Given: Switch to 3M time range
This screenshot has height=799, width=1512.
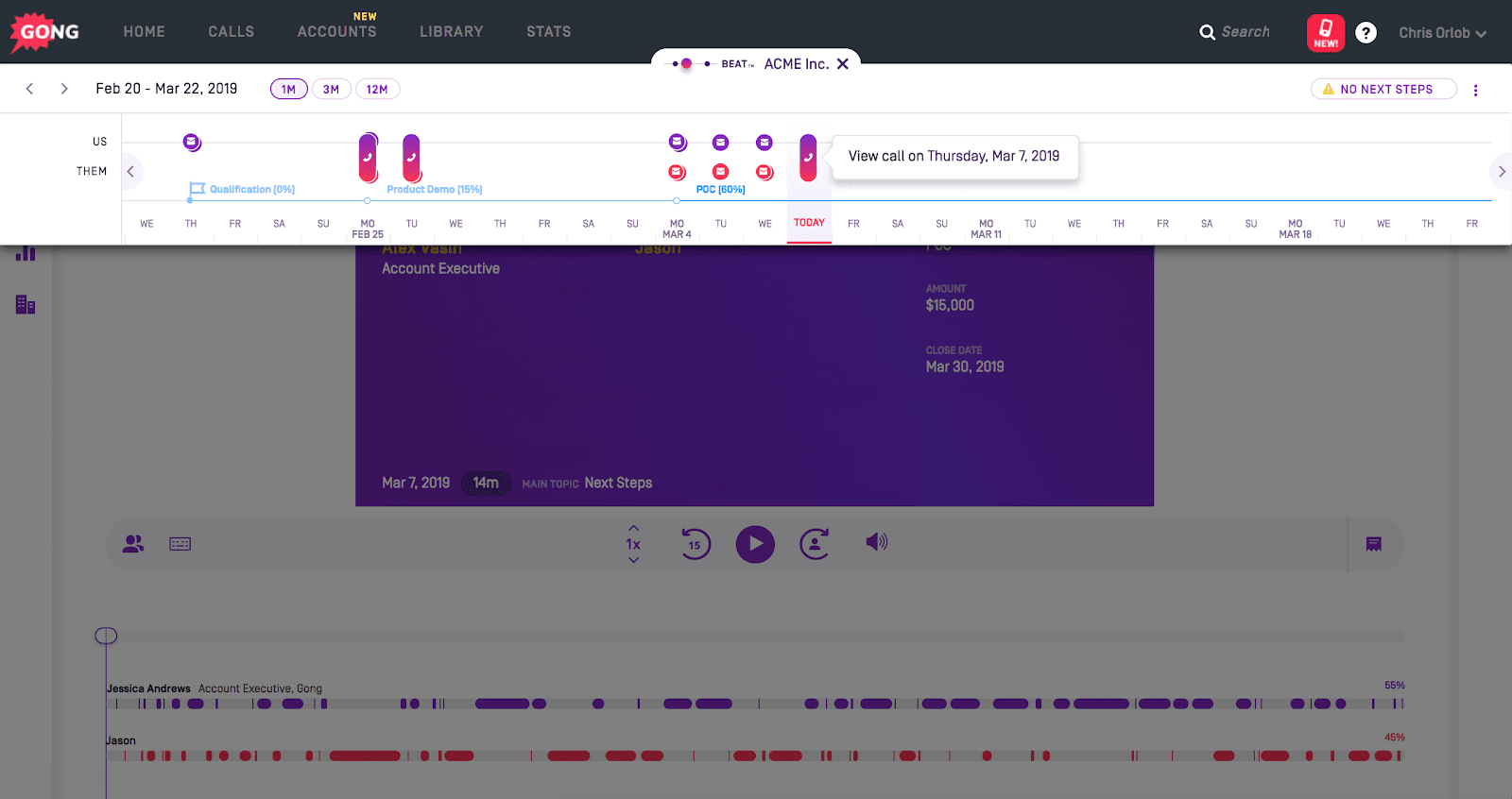Looking at the screenshot, I should (x=331, y=90).
